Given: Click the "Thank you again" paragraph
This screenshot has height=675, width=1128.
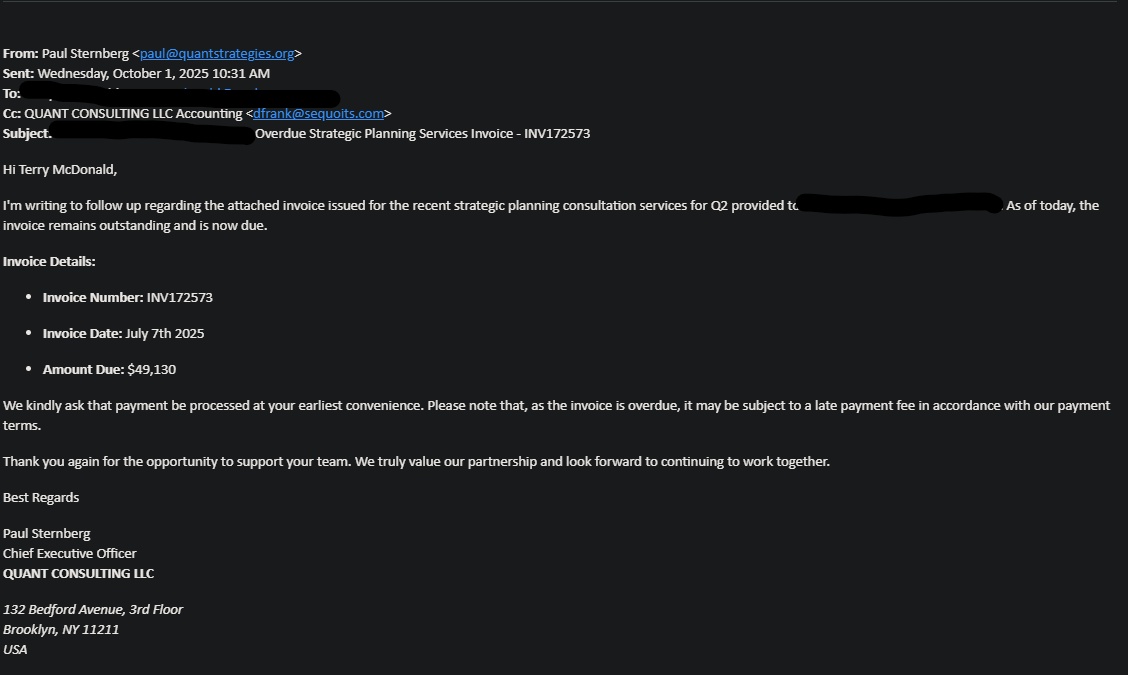Looking at the screenshot, I should coord(416,462).
